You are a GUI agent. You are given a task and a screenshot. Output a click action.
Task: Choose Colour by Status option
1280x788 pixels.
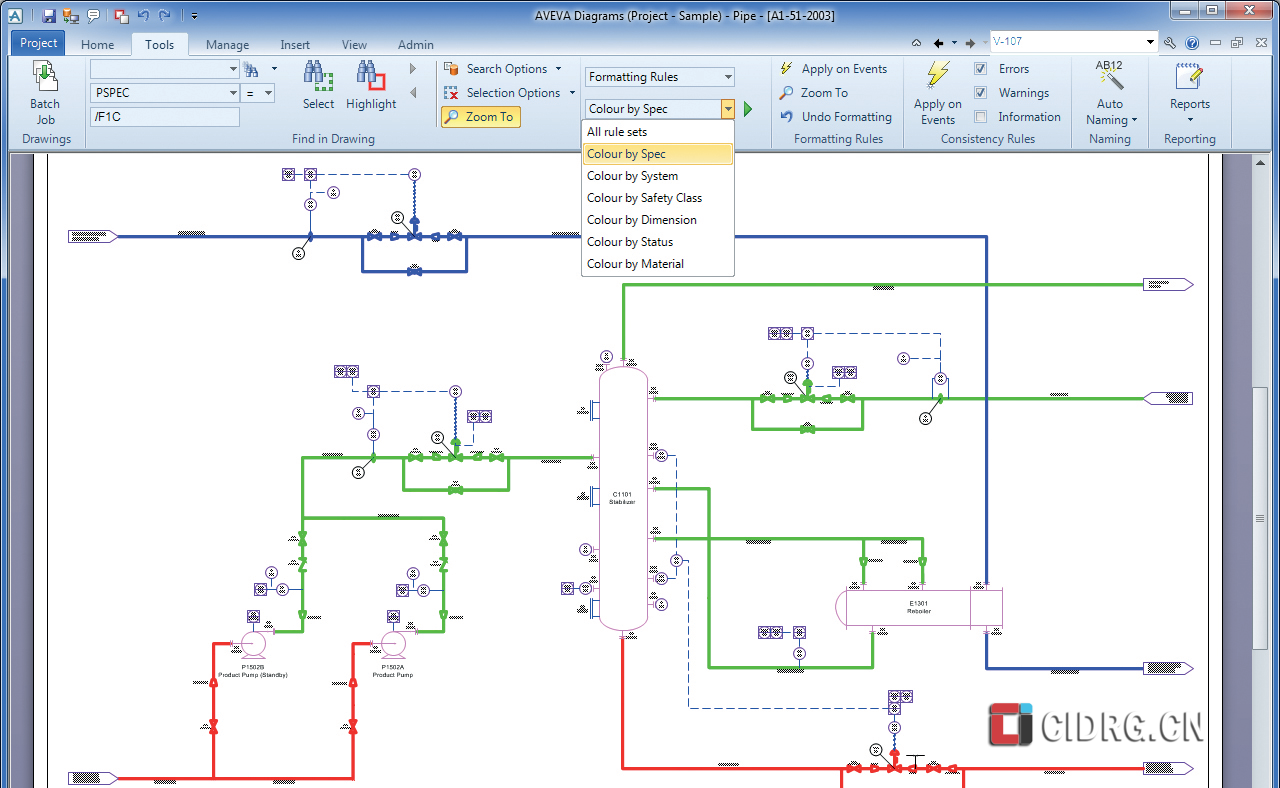click(x=658, y=242)
